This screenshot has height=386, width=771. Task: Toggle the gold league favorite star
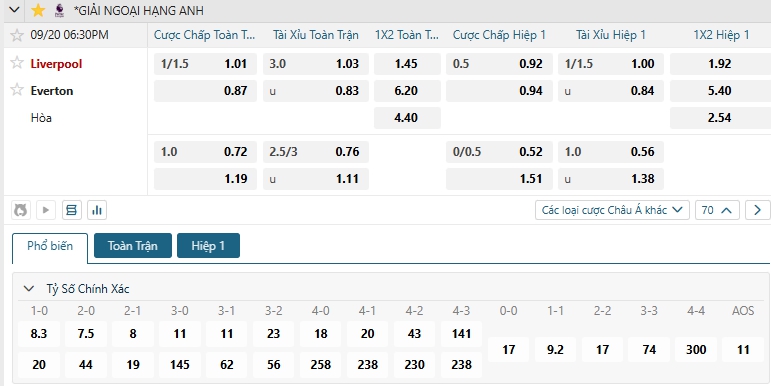coord(38,10)
